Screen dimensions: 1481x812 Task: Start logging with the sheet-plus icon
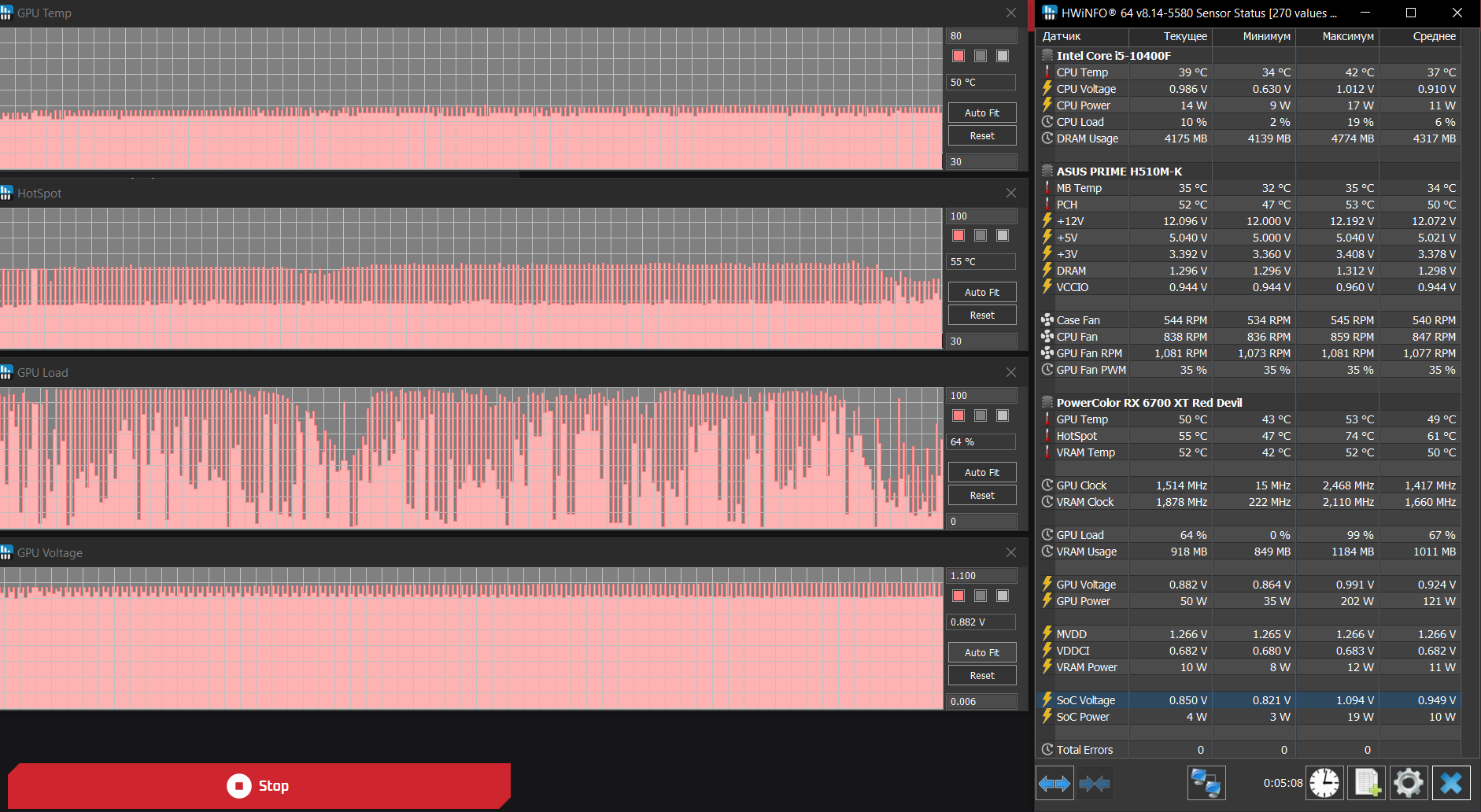pyautogui.click(x=1367, y=783)
